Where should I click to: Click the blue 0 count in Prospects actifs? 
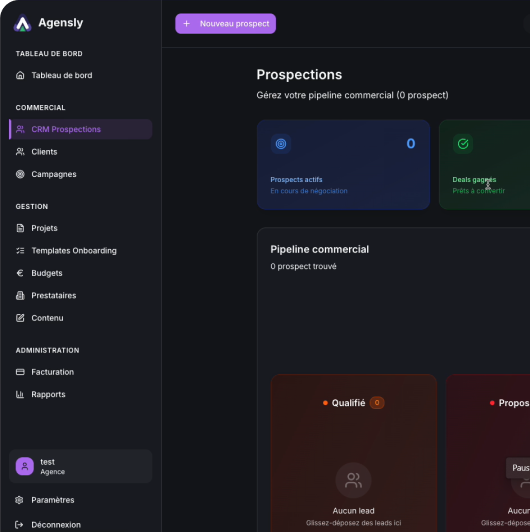[411, 144]
